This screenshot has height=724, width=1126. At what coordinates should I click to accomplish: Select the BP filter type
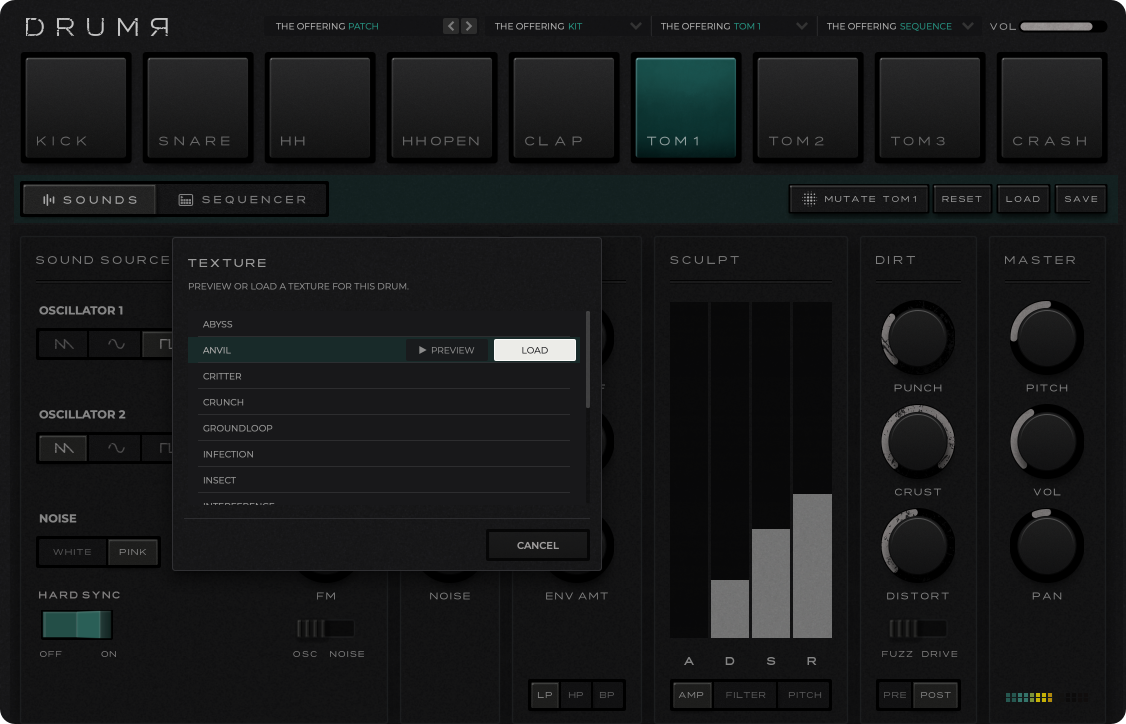click(607, 695)
